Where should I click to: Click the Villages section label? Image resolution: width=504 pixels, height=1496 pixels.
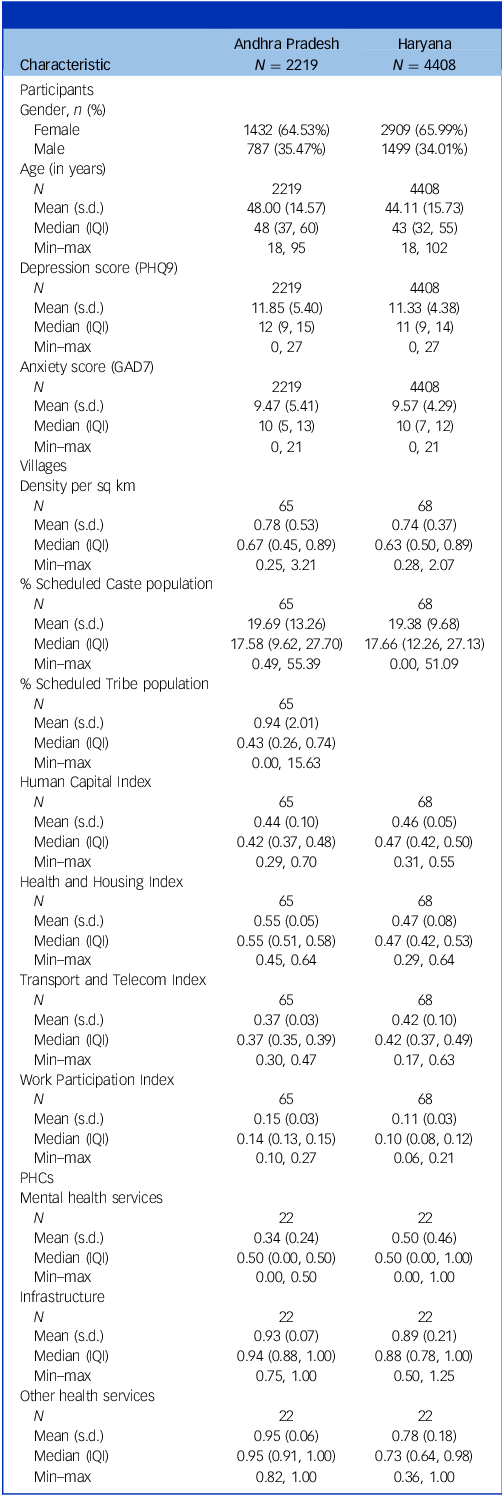click(42, 465)
